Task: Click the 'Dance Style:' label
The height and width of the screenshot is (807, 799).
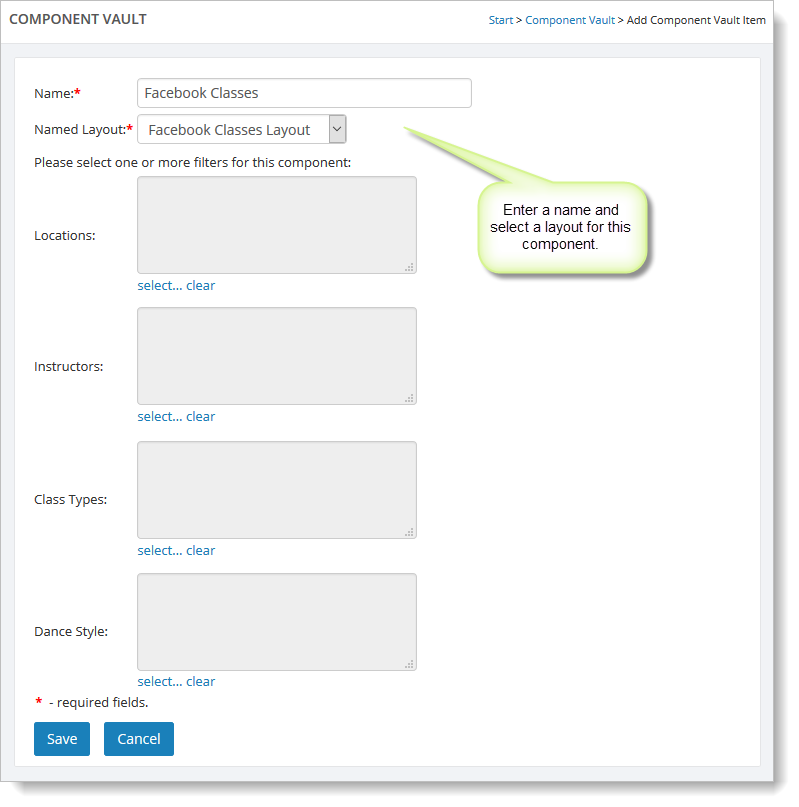Action: (71, 631)
